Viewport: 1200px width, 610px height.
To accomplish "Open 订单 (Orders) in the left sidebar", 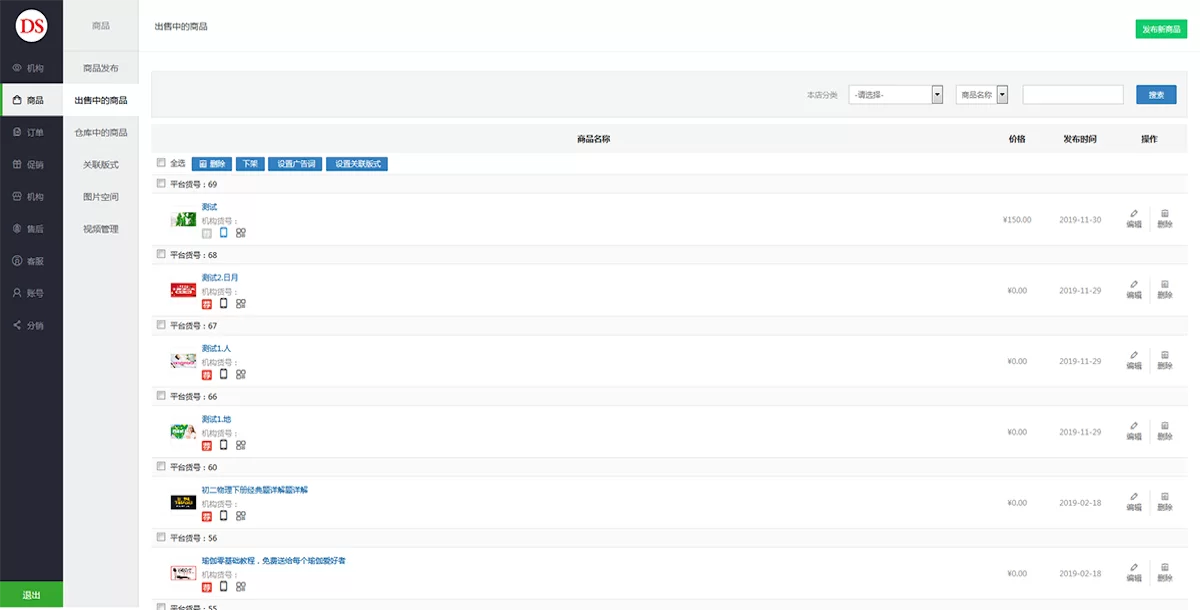I will point(30,132).
